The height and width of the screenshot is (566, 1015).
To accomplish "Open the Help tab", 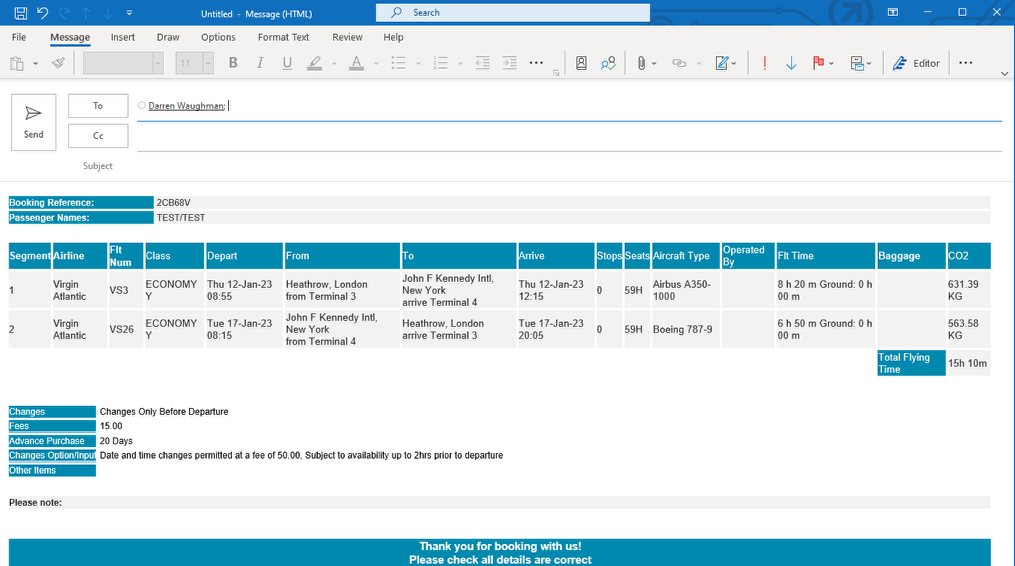I will (393, 37).
